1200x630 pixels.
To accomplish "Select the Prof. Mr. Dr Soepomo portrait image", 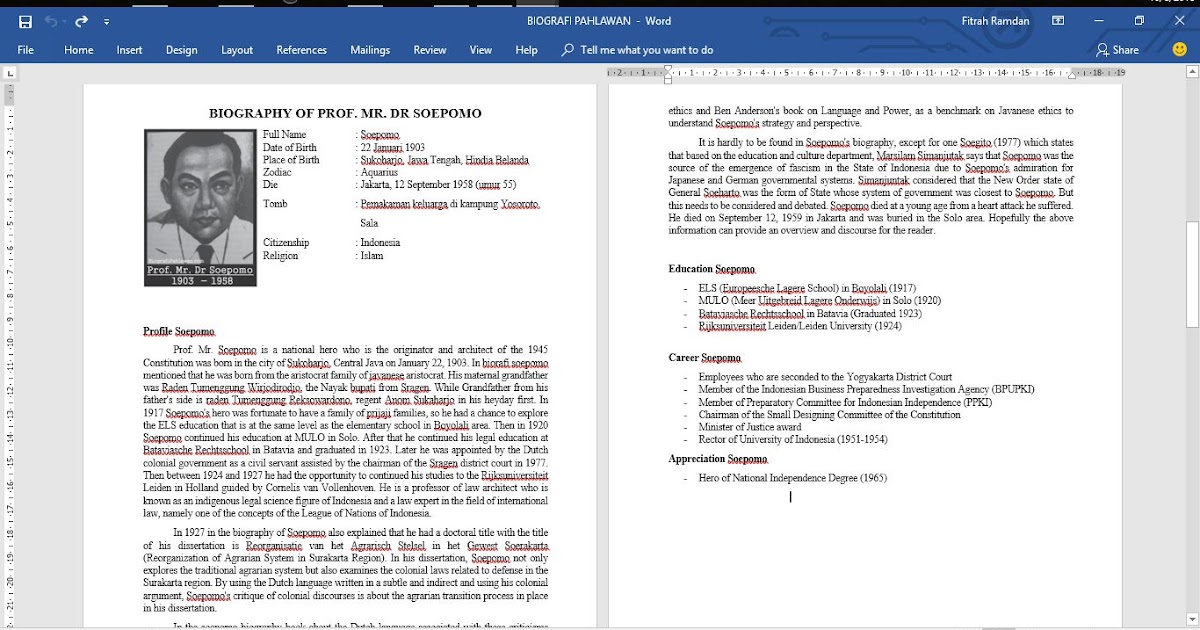I will pyautogui.click(x=200, y=207).
